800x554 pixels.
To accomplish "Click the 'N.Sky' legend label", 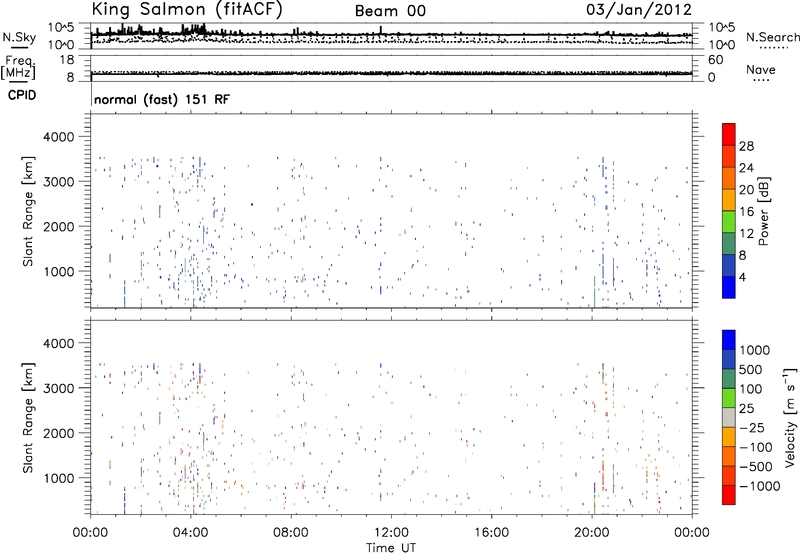I will click(x=19, y=37).
